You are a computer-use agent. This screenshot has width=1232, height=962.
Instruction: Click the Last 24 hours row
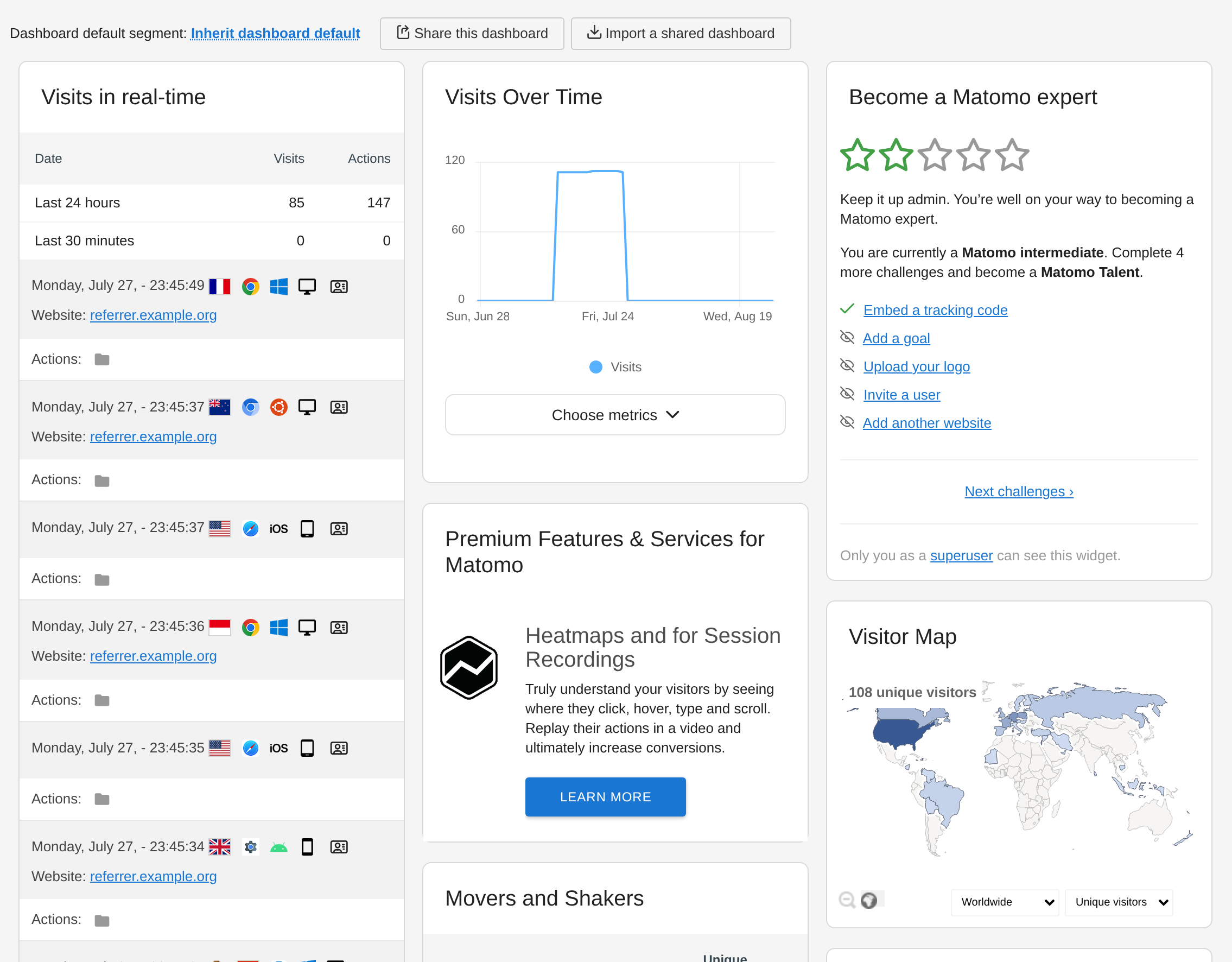(x=212, y=202)
